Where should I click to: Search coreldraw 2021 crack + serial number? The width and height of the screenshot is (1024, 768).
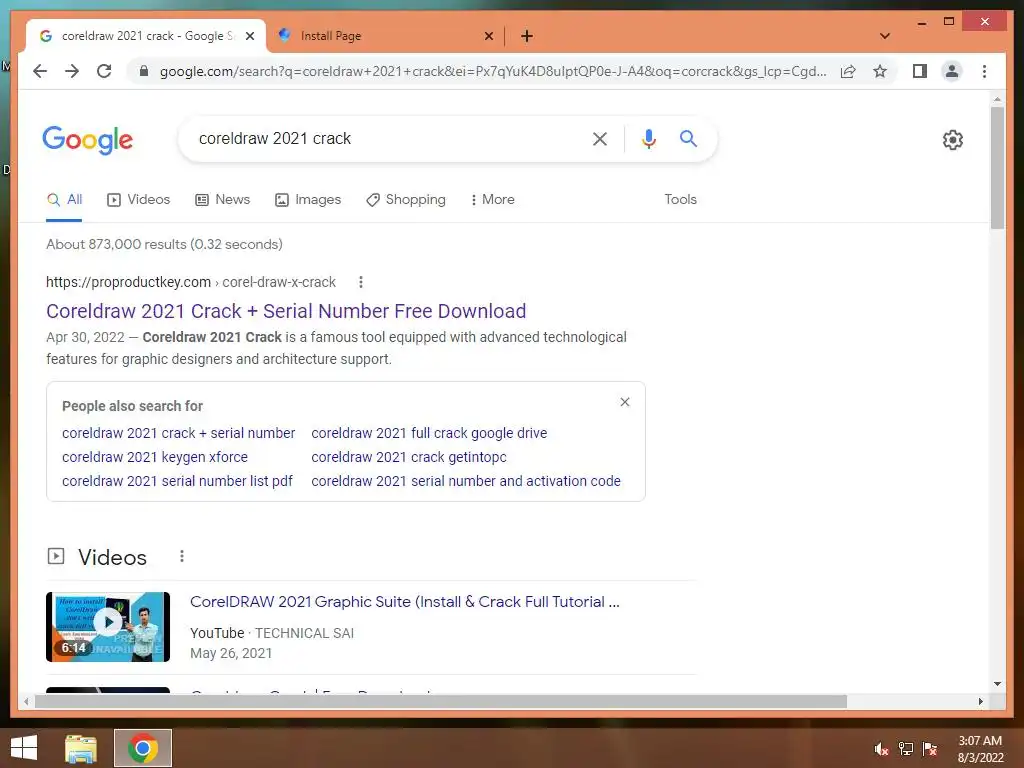coord(178,433)
